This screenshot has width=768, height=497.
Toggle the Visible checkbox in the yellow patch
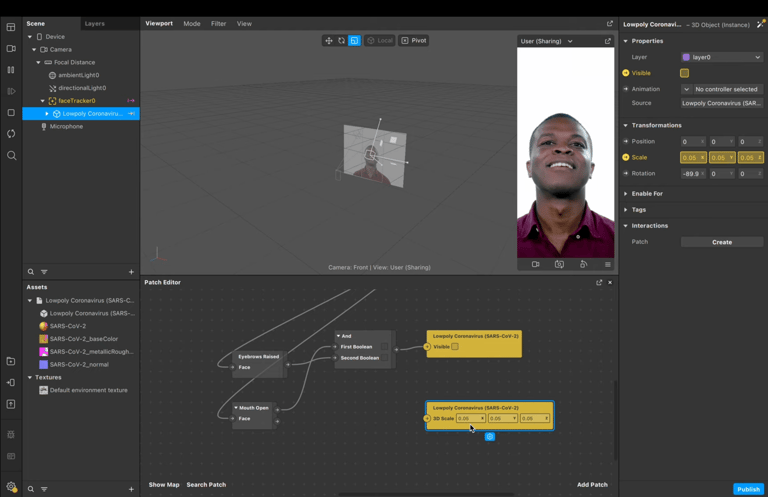pyautogui.click(x=455, y=347)
